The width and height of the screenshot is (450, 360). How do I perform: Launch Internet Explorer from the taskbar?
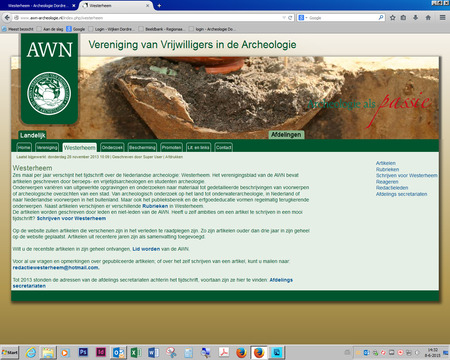click(x=31, y=352)
